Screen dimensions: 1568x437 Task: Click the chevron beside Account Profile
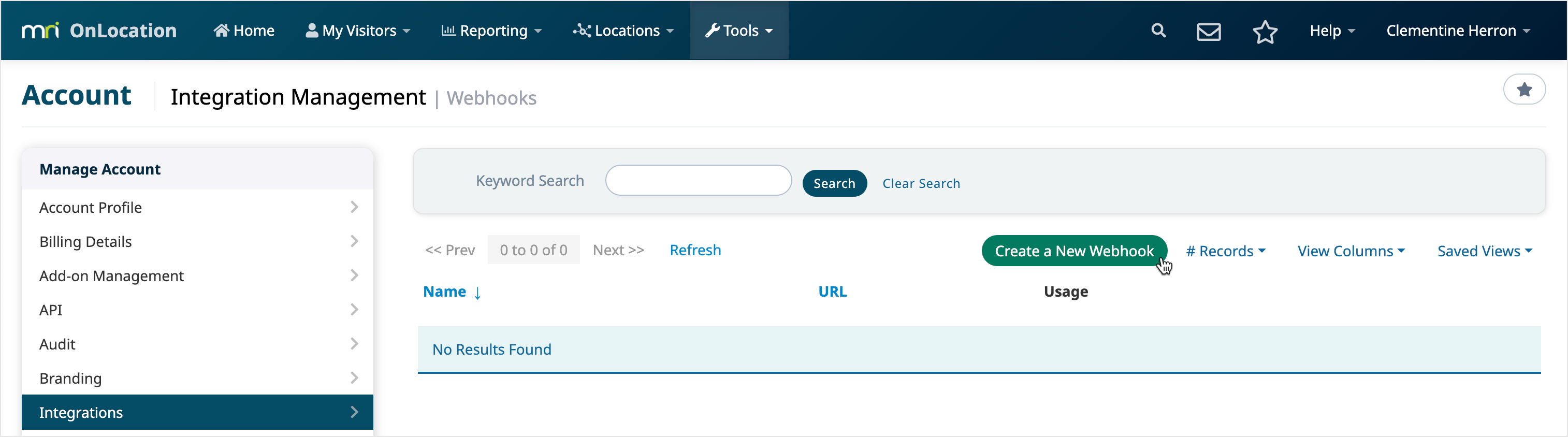point(354,207)
